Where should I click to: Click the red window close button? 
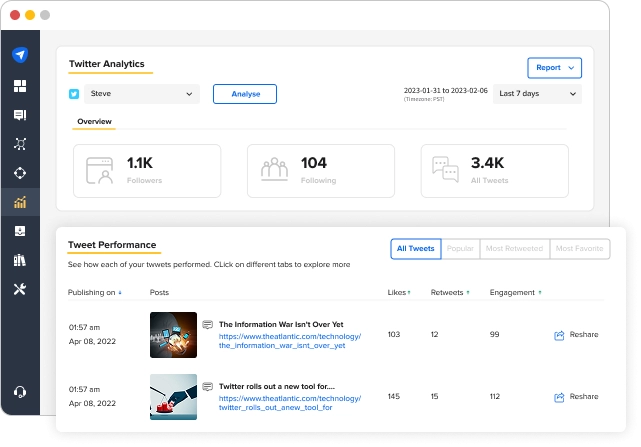tap(15, 15)
